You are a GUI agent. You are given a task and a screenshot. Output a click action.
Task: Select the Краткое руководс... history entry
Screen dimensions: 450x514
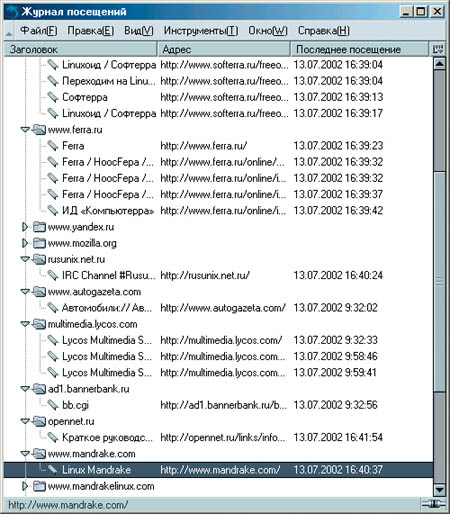point(218,437)
